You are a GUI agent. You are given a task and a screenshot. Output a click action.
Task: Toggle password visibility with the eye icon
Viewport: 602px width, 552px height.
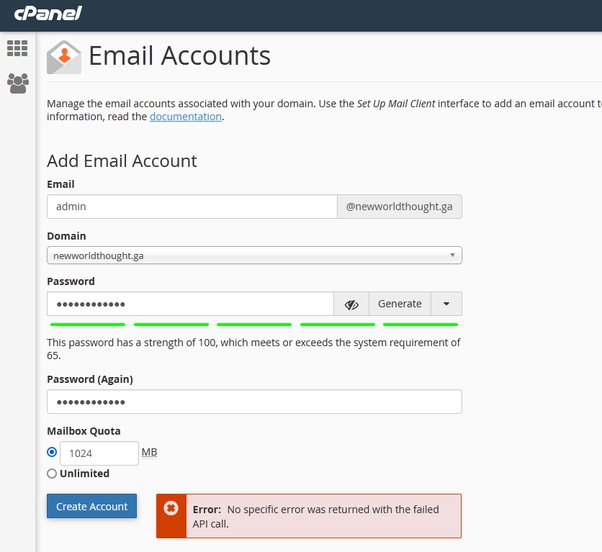click(x=351, y=304)
